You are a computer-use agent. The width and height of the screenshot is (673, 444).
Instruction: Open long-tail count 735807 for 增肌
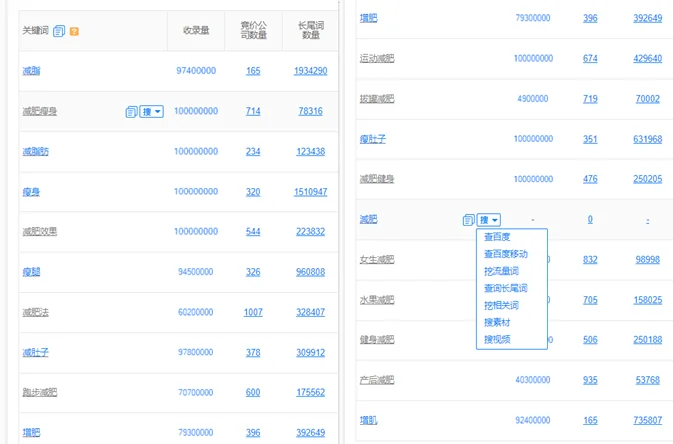[x=648, y=420]
